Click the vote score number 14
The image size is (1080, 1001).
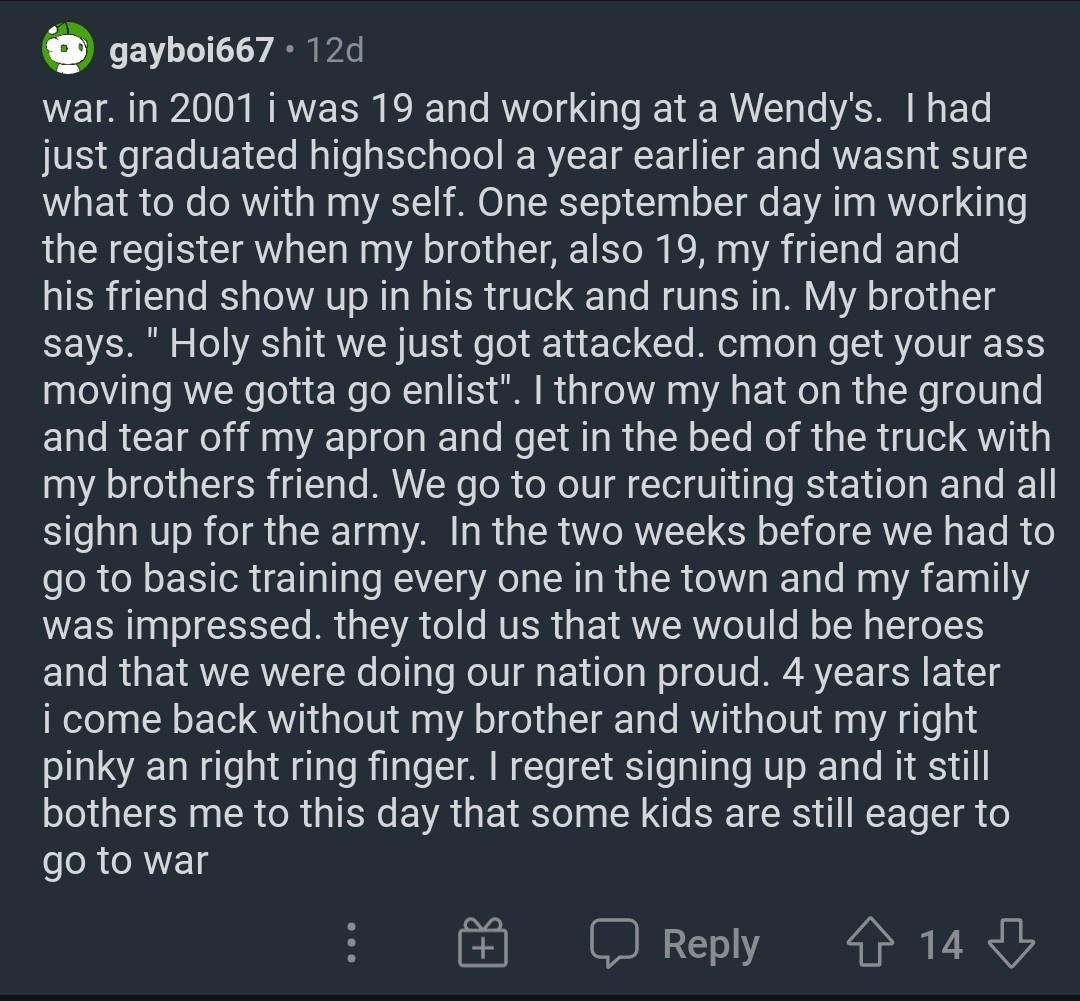tap(940, 944)
